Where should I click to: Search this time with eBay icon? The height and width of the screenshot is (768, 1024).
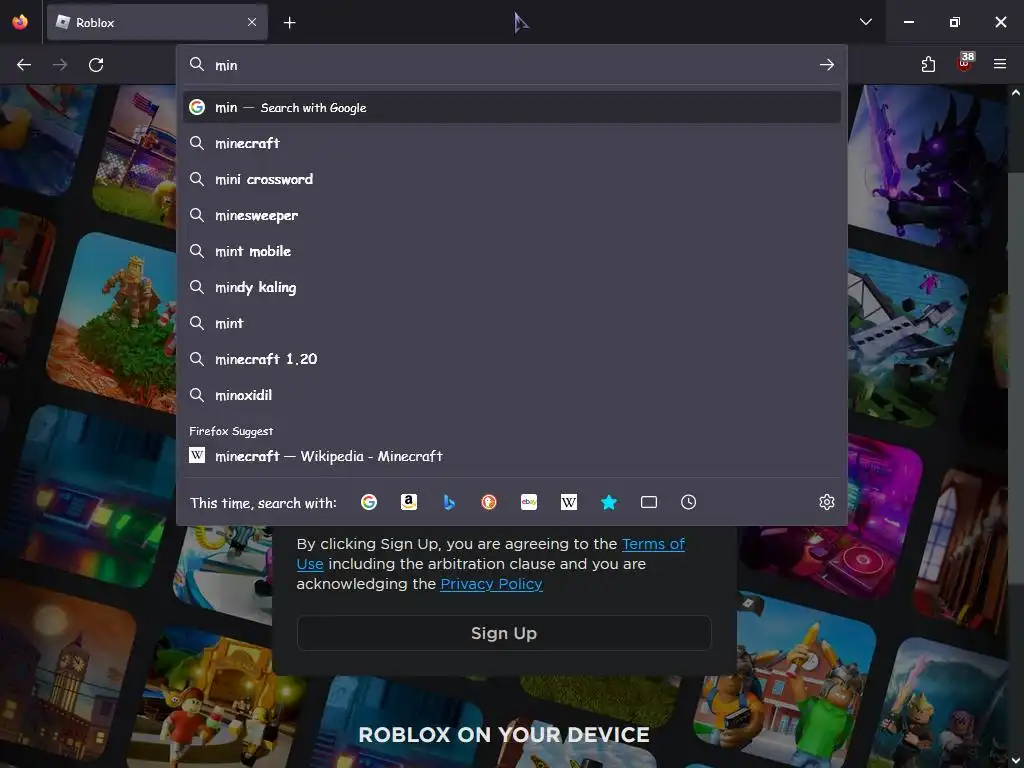529,502
